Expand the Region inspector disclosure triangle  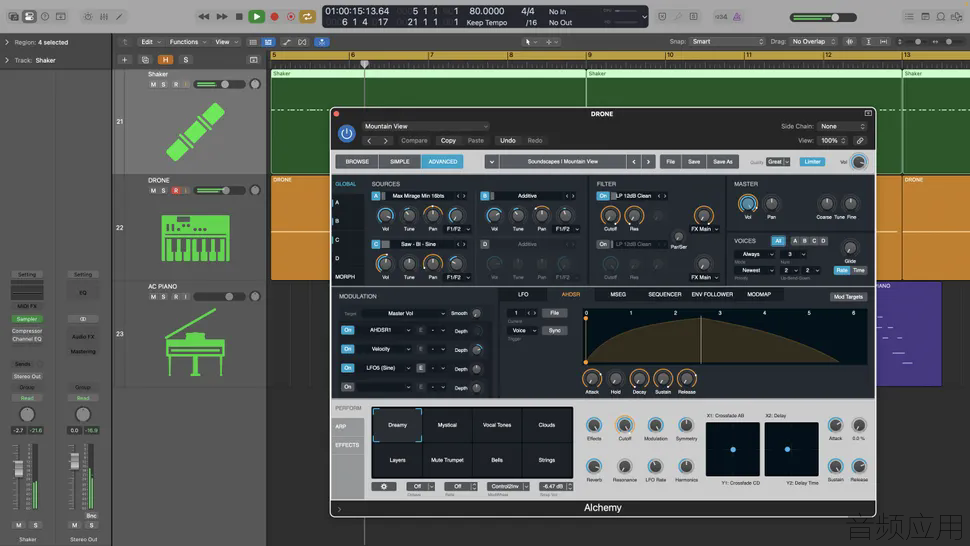pyautogui.click(x=7, y=42)
